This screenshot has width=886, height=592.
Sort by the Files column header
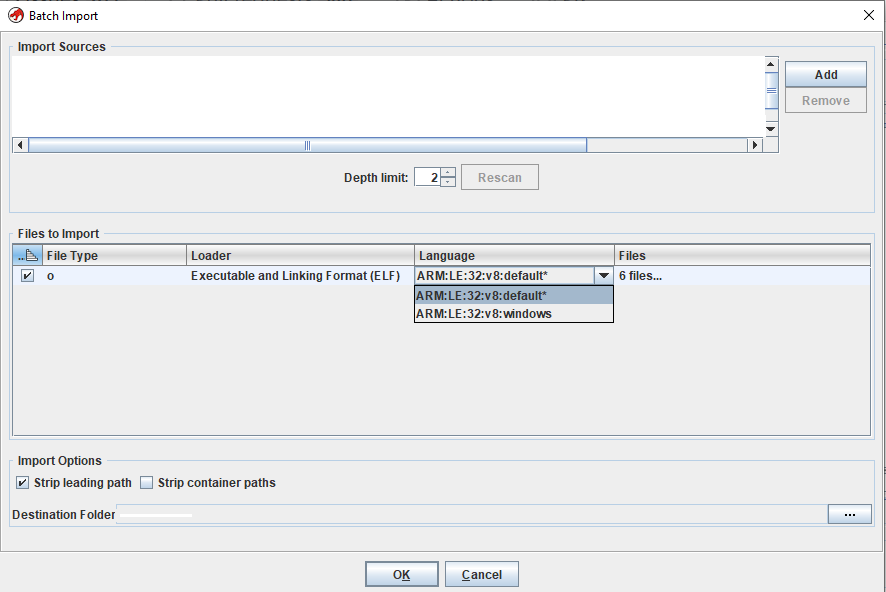coord(742,255)
